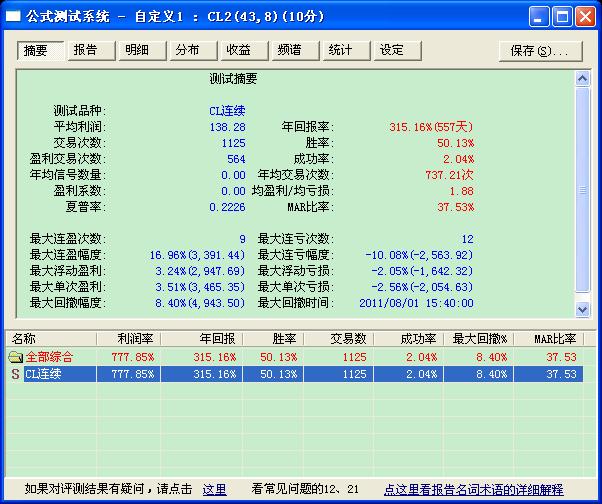Click the 这里 hyperlink
This screenshot has width=602, height=504.
point(214,489)
